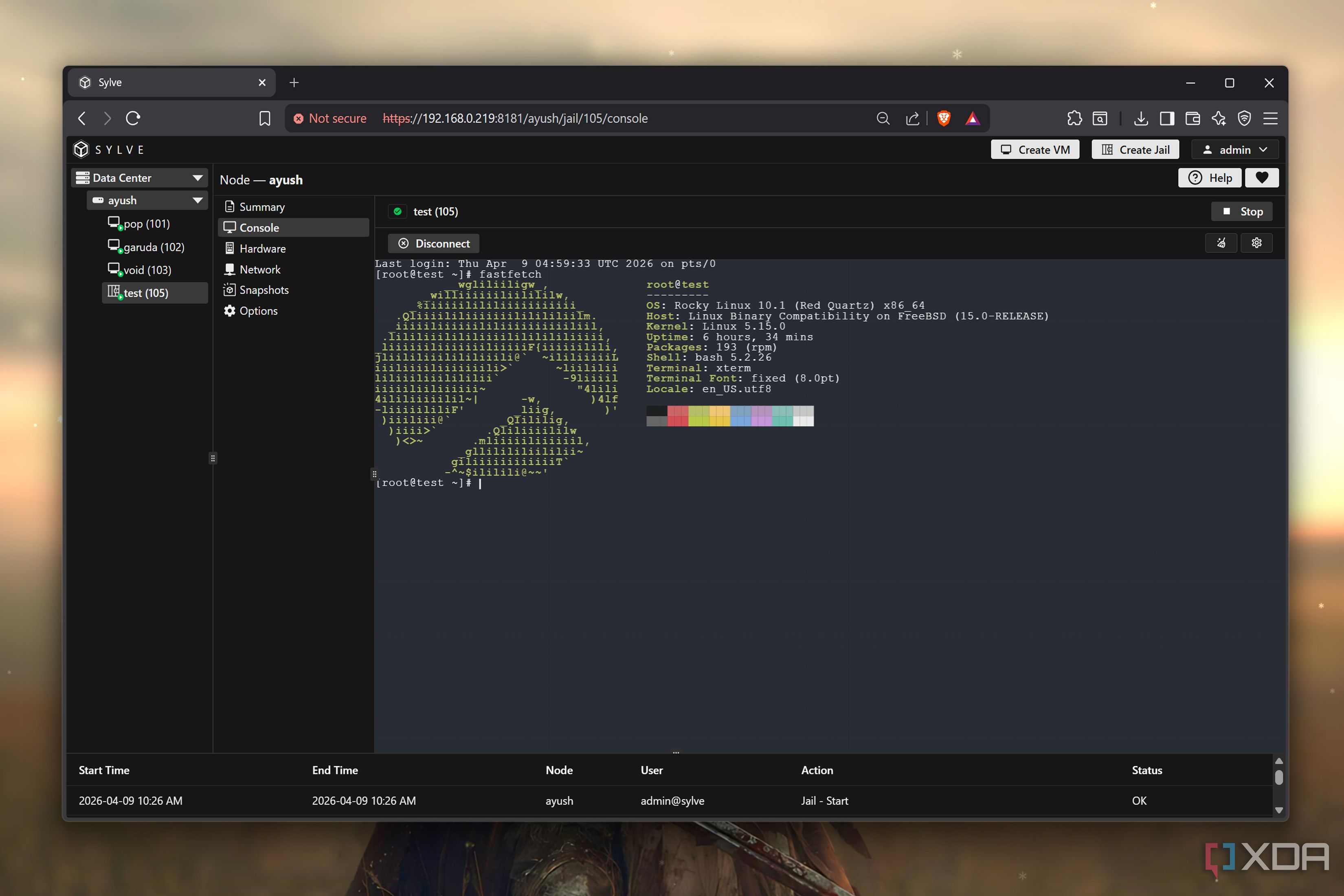Click the blue color block in fastfetch output

[740, 416]
